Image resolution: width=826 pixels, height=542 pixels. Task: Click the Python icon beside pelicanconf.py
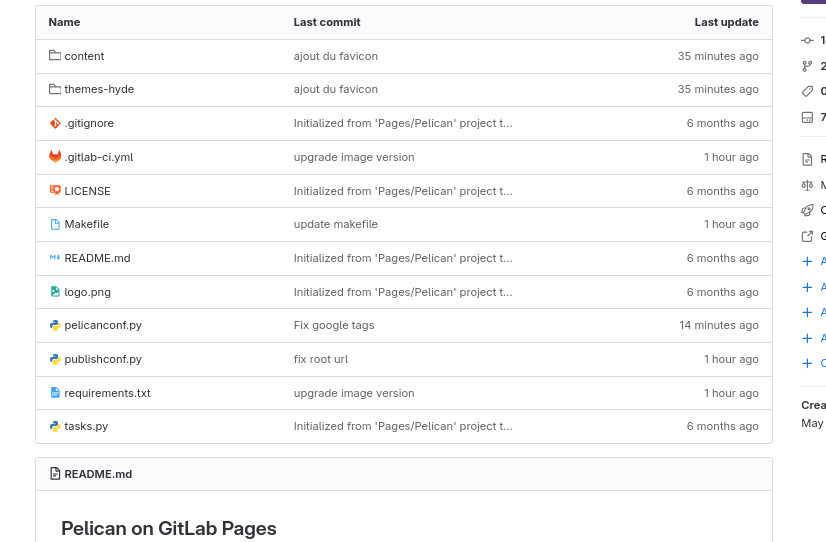(55, 326)
